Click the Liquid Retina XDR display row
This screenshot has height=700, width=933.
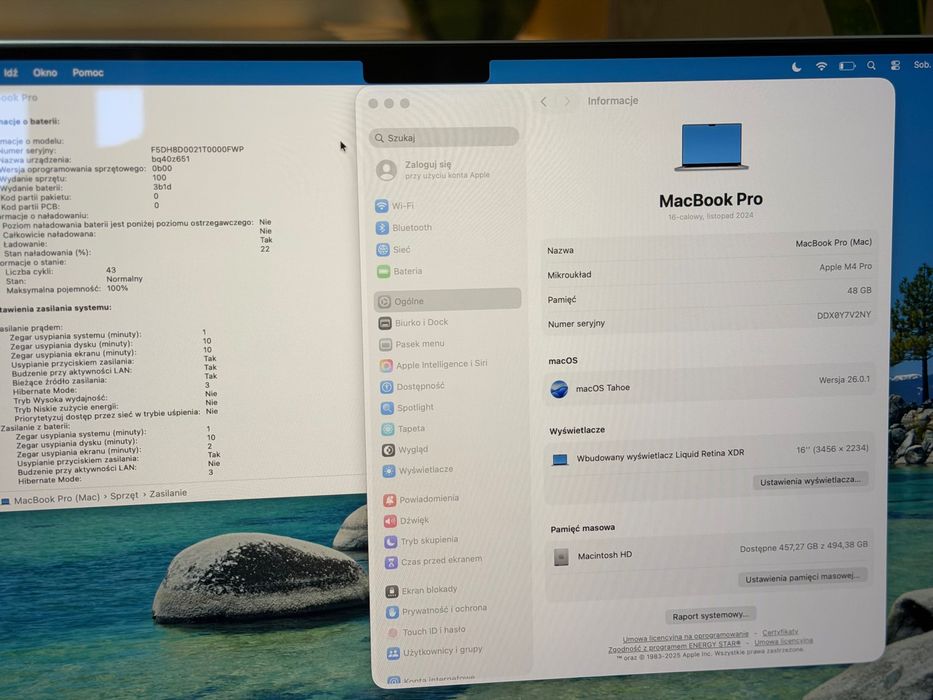[709, 455]
